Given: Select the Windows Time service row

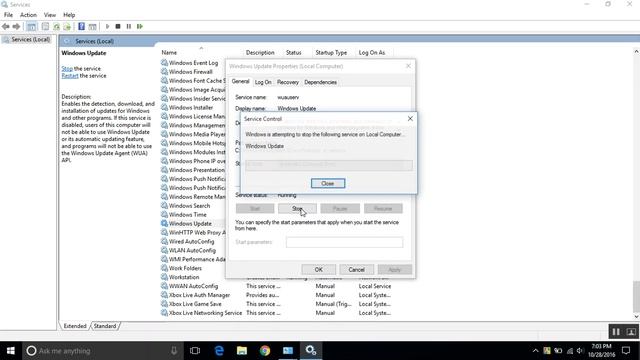Looking at the screenshot, I should pyautogui.click(x=187, y=215).
